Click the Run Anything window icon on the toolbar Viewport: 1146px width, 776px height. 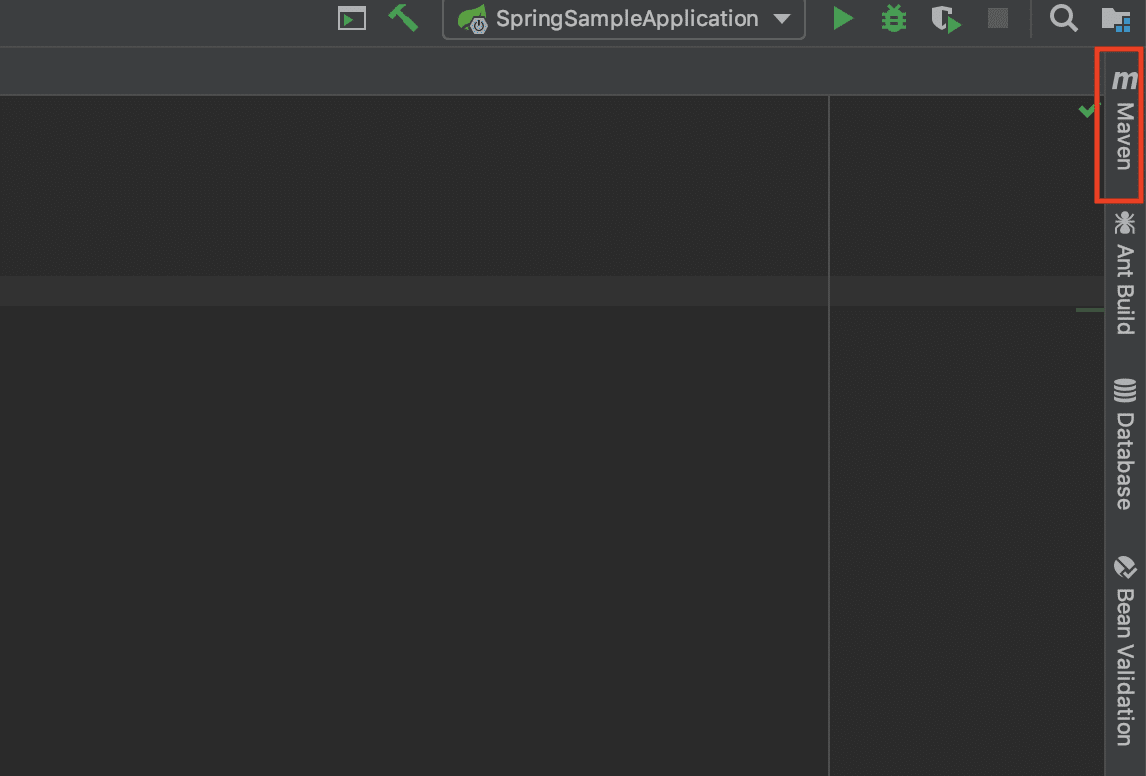coord(351,17)
